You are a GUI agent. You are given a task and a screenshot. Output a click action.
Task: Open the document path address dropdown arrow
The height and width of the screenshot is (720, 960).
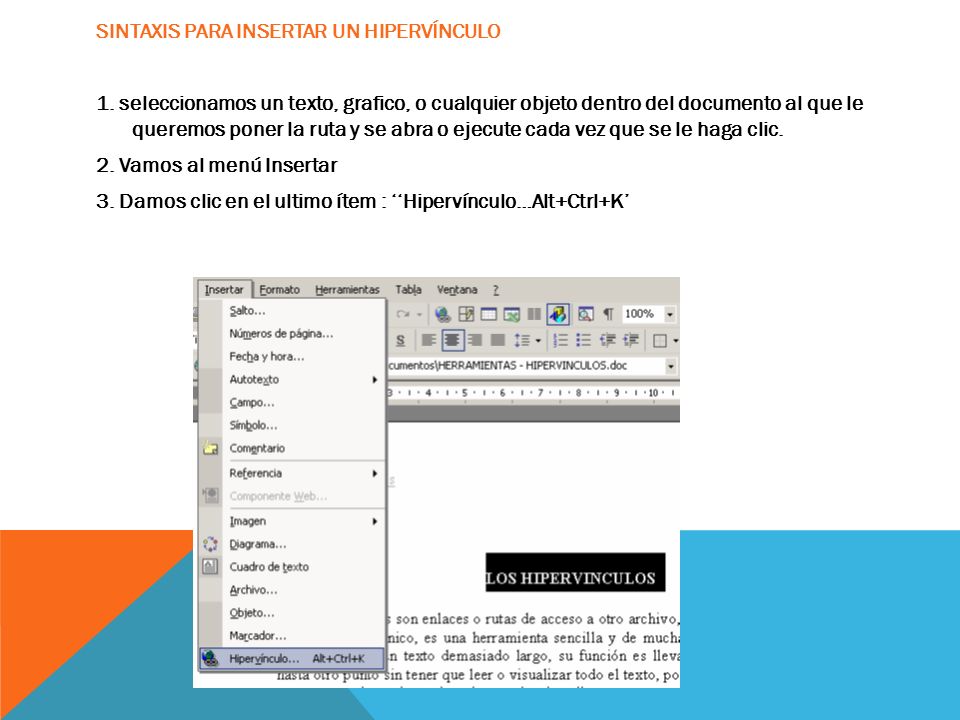click(671, 366)
